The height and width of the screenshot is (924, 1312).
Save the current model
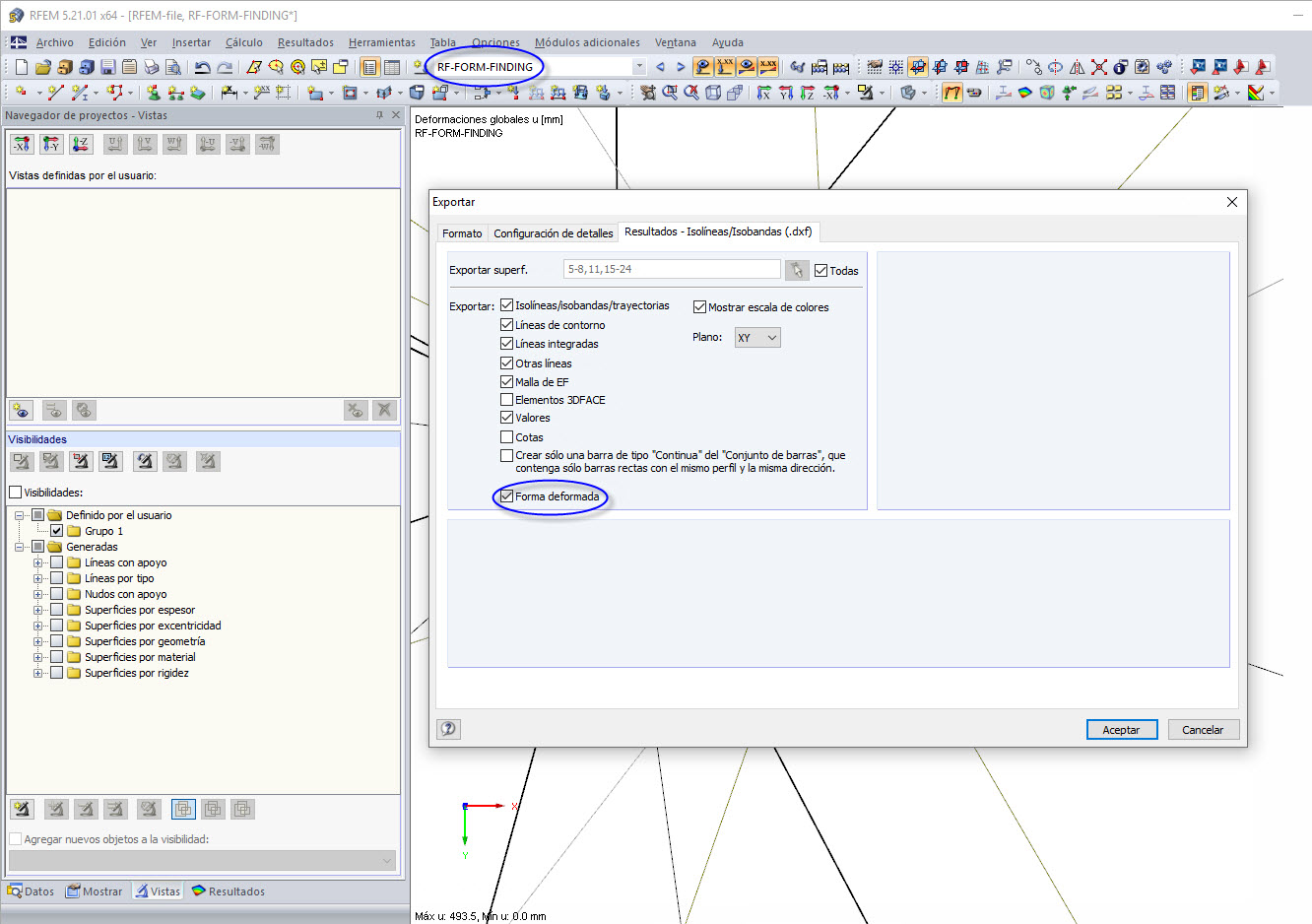[x=107, y=67]
